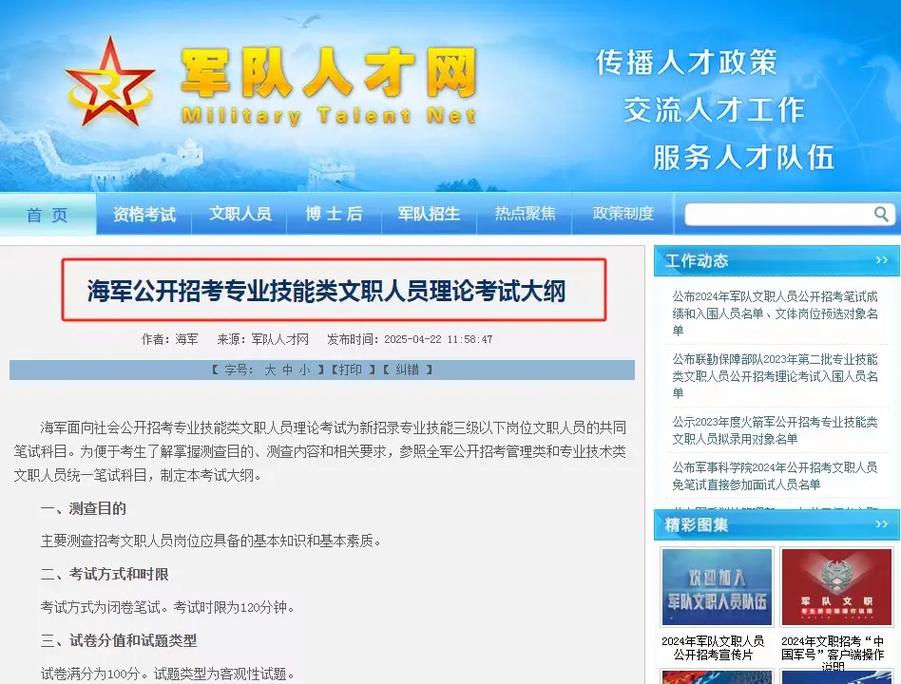901x684 pixels.
Task: Open the 联勤保障部队2023年 announcement link
Action: click(775, 376)
